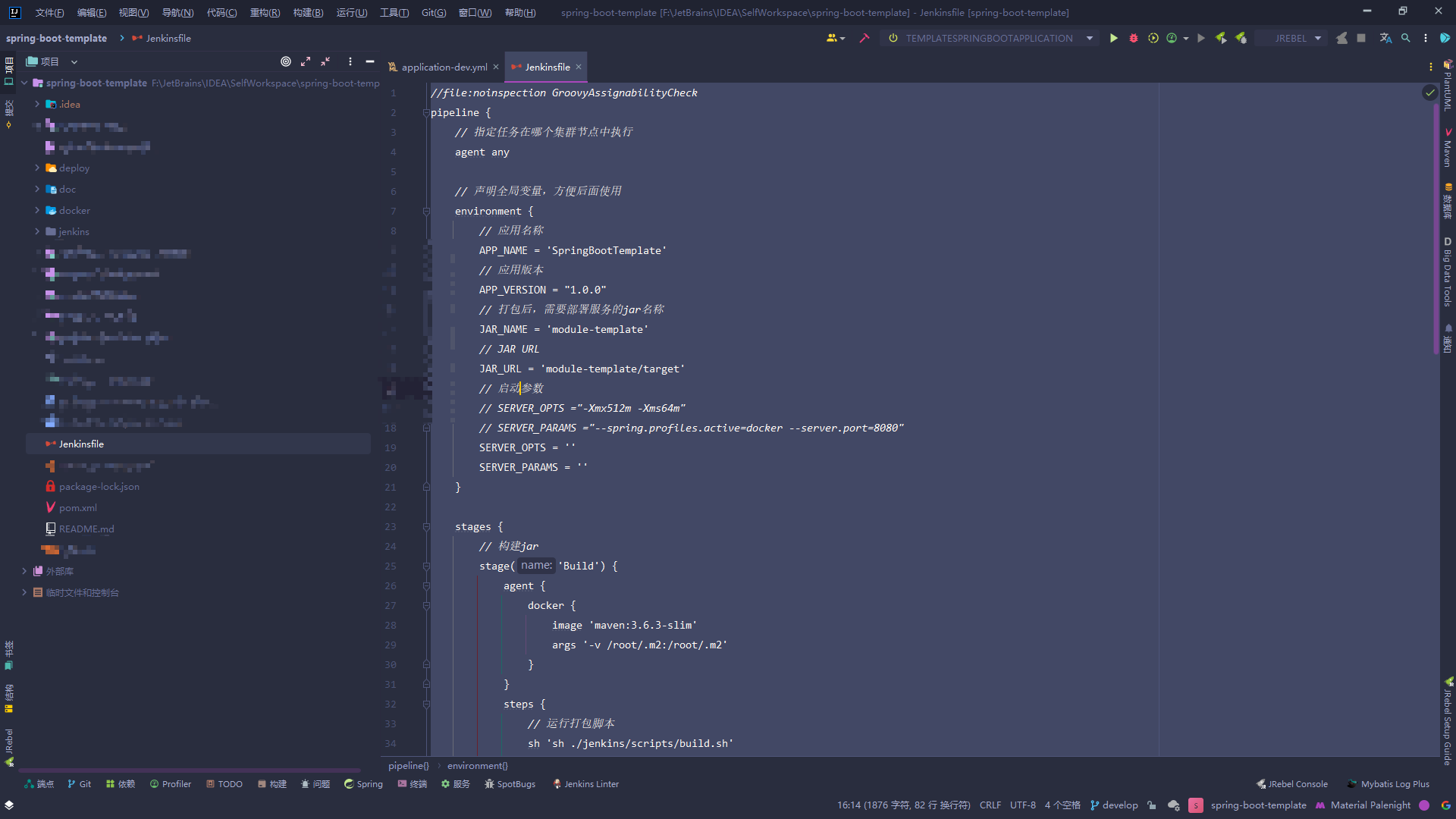Fold the environment block at line 7
1456x819 pixels.
[x=426, y=211]
